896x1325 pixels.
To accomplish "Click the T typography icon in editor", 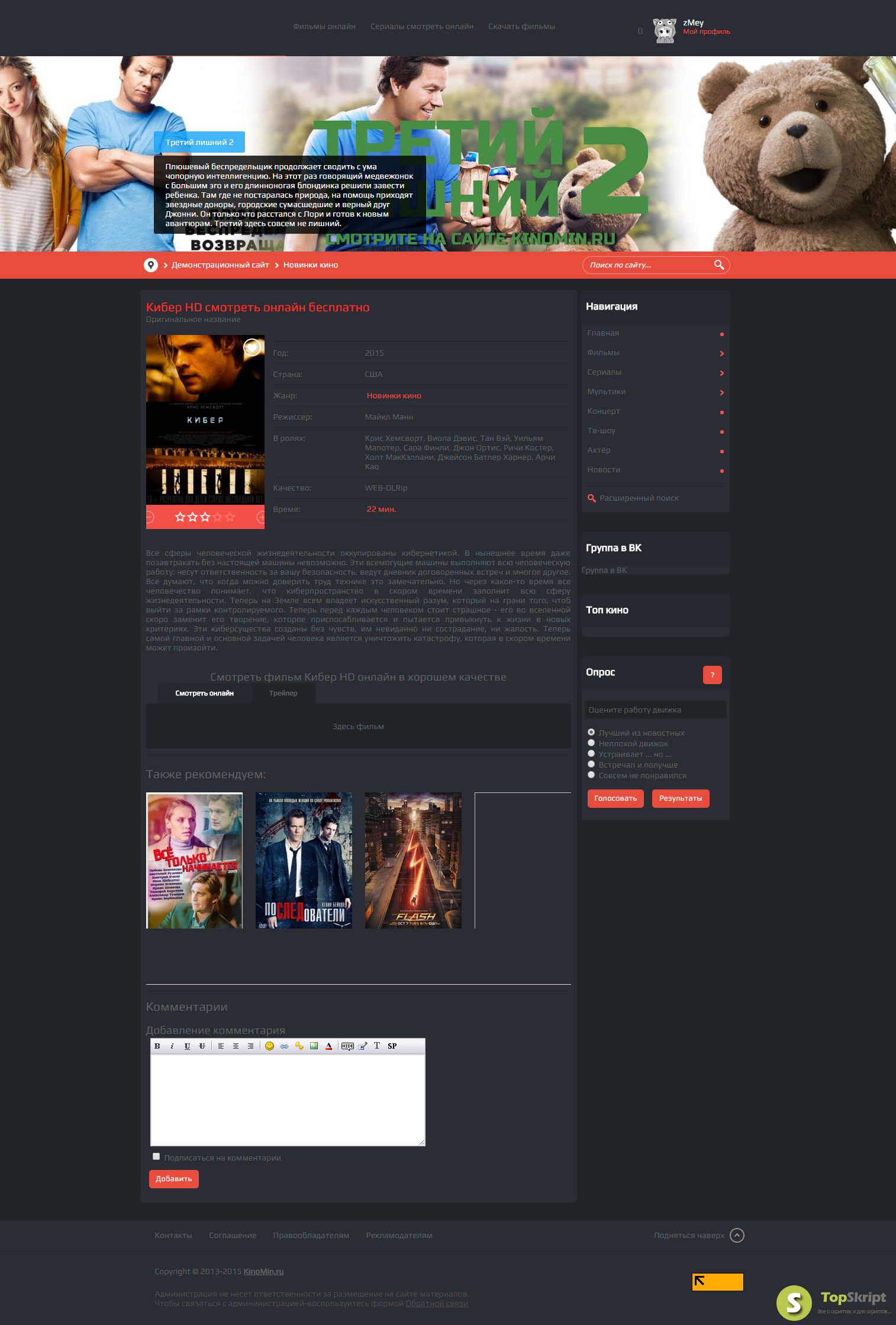I will [x=377, y=1046].
